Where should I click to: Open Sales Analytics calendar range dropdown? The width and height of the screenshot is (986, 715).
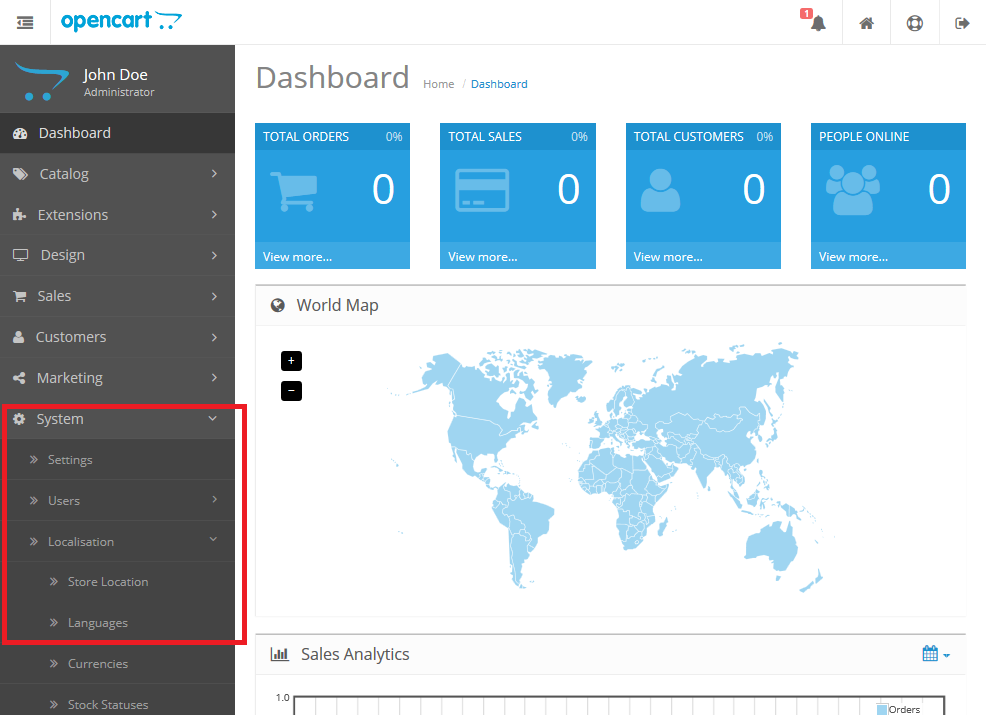coord(936,654)
